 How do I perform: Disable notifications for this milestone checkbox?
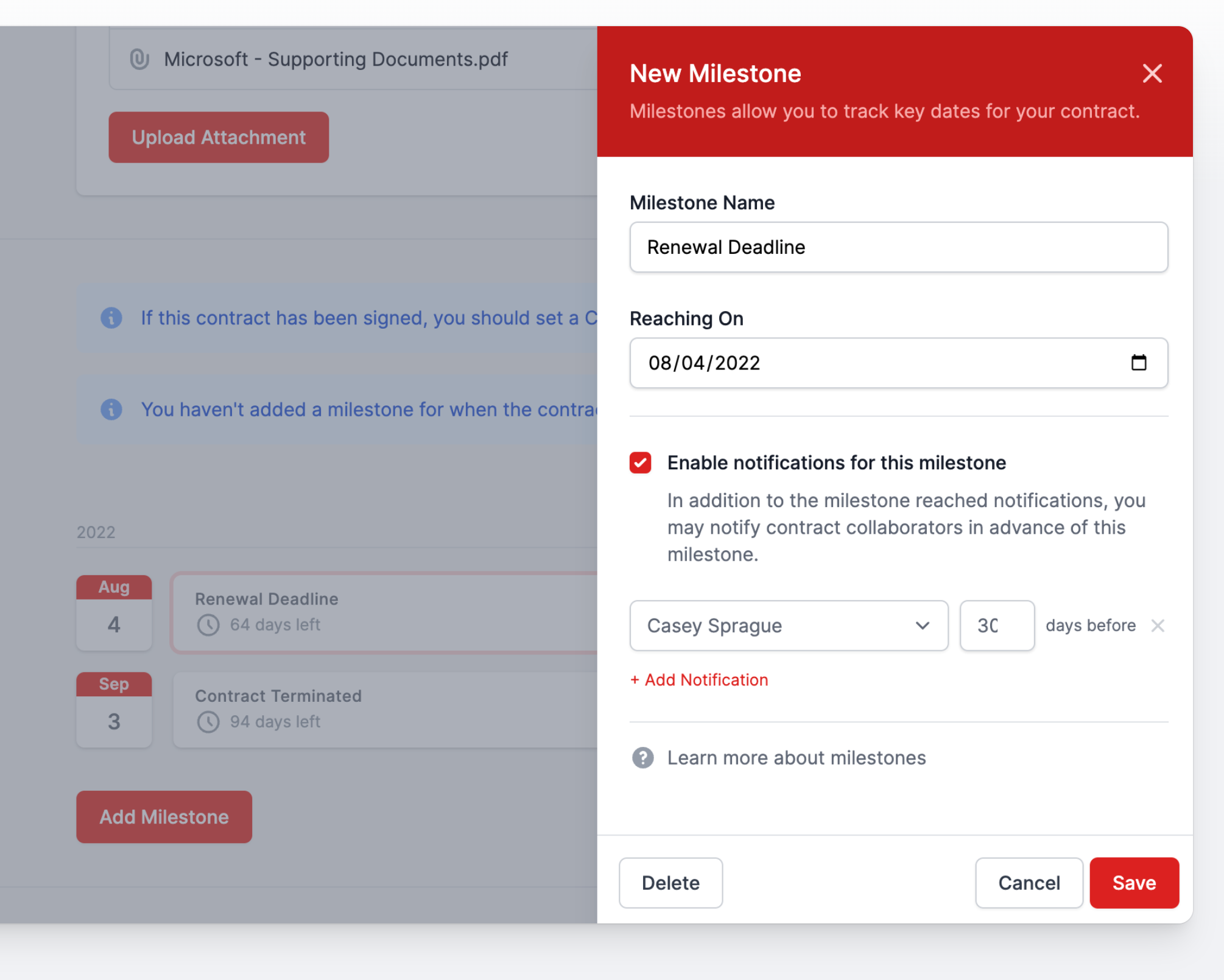[x=641, y=463]
